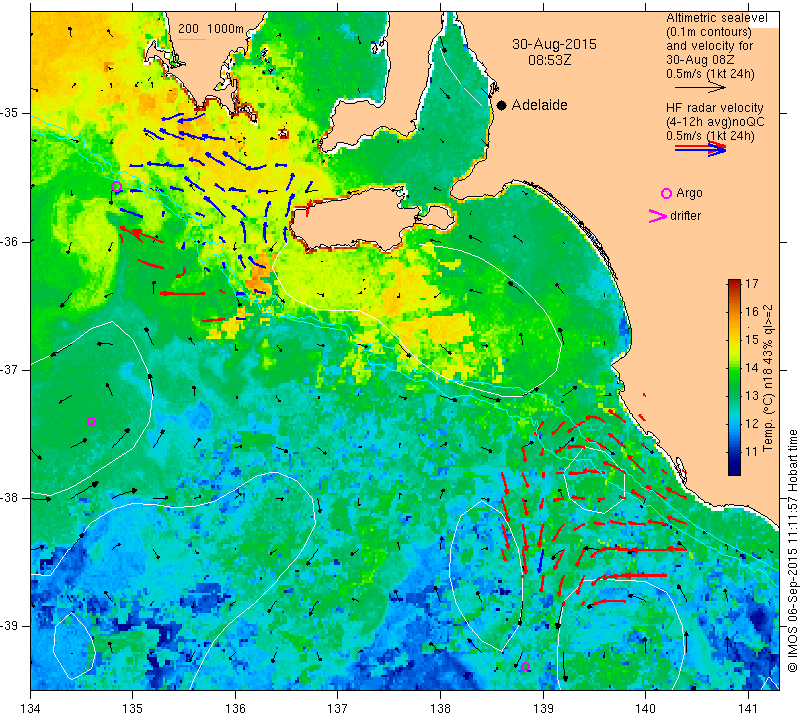
Task: Click the magenta Argo circle in the legend
Action: coord(666,193)
